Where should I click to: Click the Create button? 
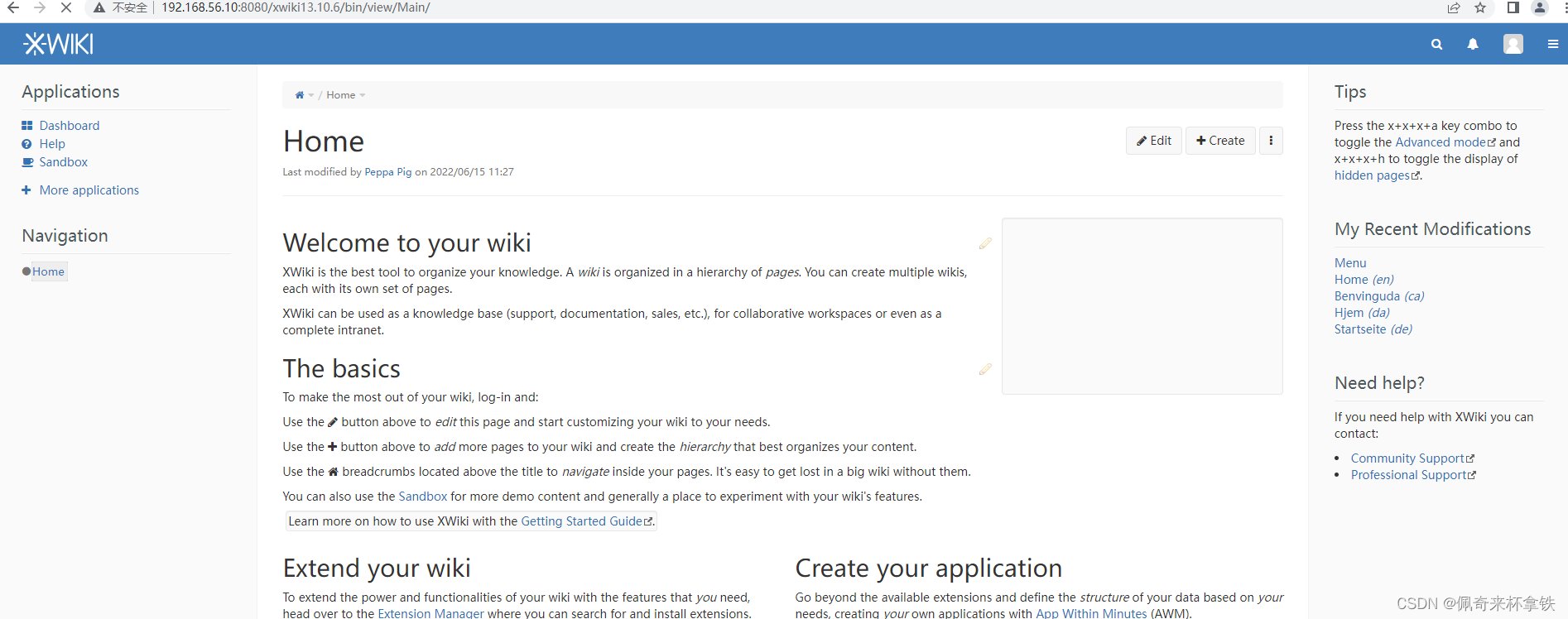coord(1220,141)
